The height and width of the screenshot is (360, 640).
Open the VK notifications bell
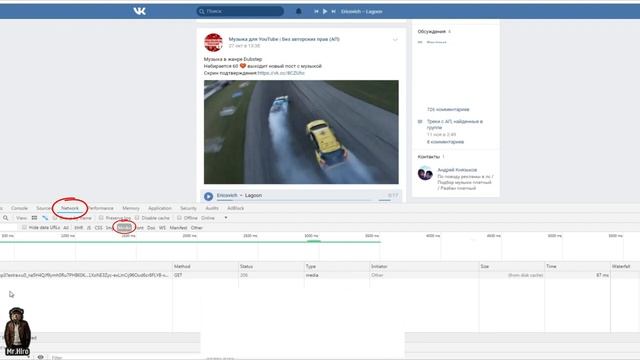point(298,11)
